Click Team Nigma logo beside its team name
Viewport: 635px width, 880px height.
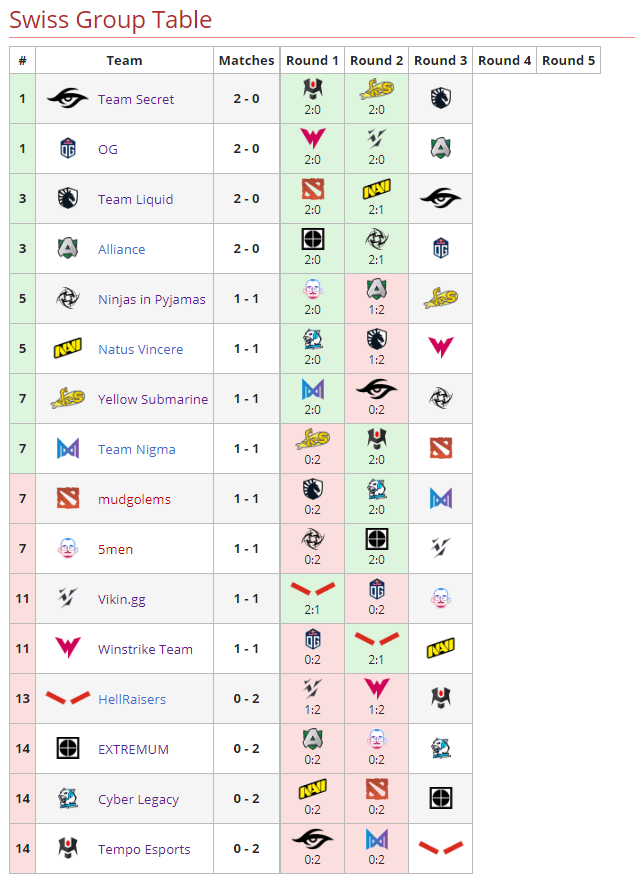pyautogui.click(x=67, y=449)
